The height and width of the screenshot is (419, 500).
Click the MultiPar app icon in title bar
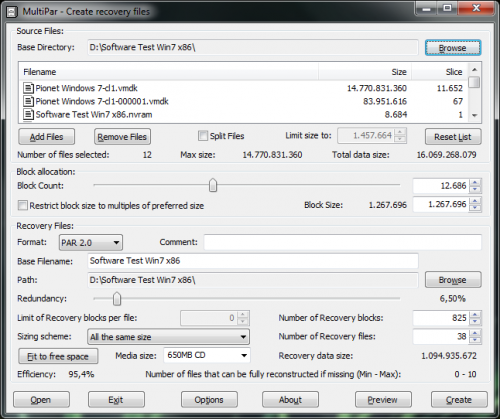[12, 12]
